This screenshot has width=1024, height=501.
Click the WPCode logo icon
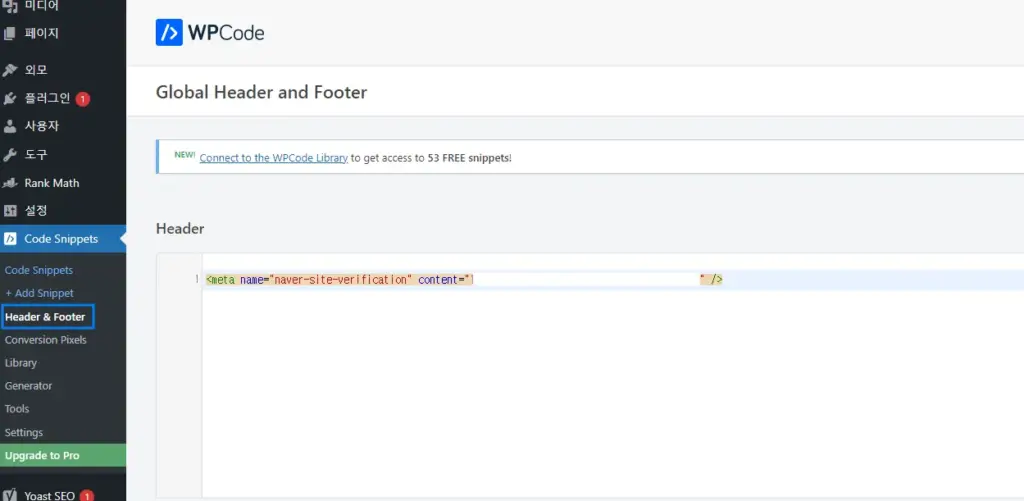[x=169, y=32]
